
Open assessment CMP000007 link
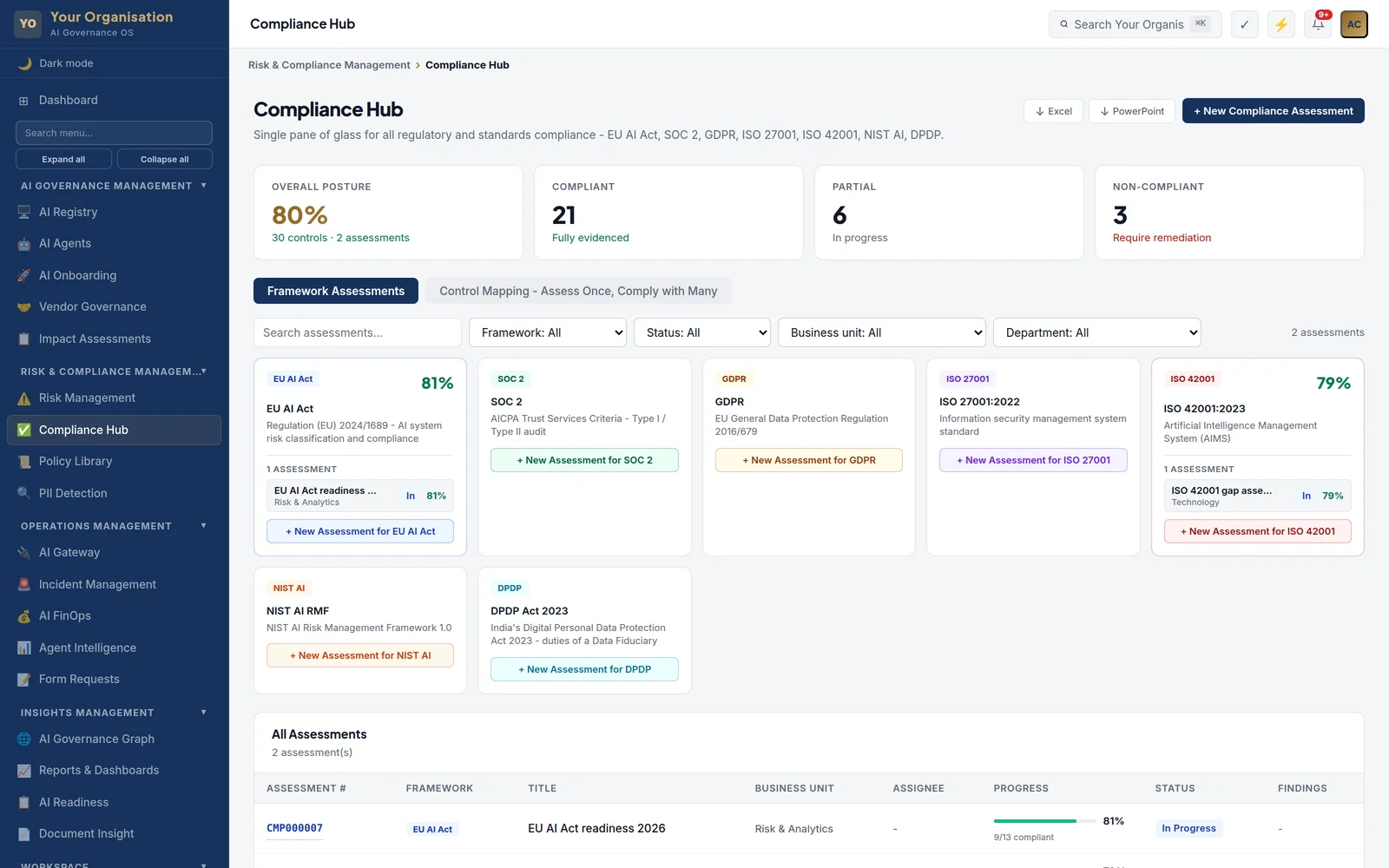(x=294, y=828)
